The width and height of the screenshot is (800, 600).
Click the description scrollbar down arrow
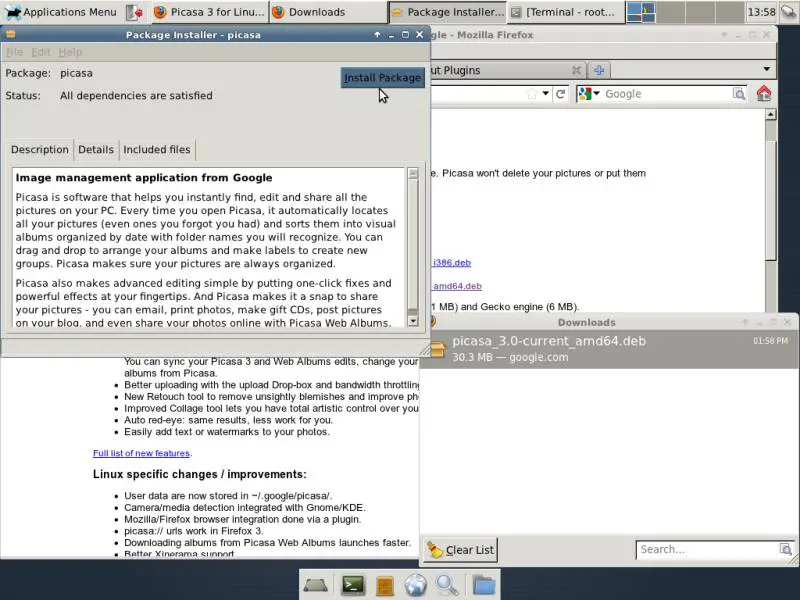click(413, 320)
